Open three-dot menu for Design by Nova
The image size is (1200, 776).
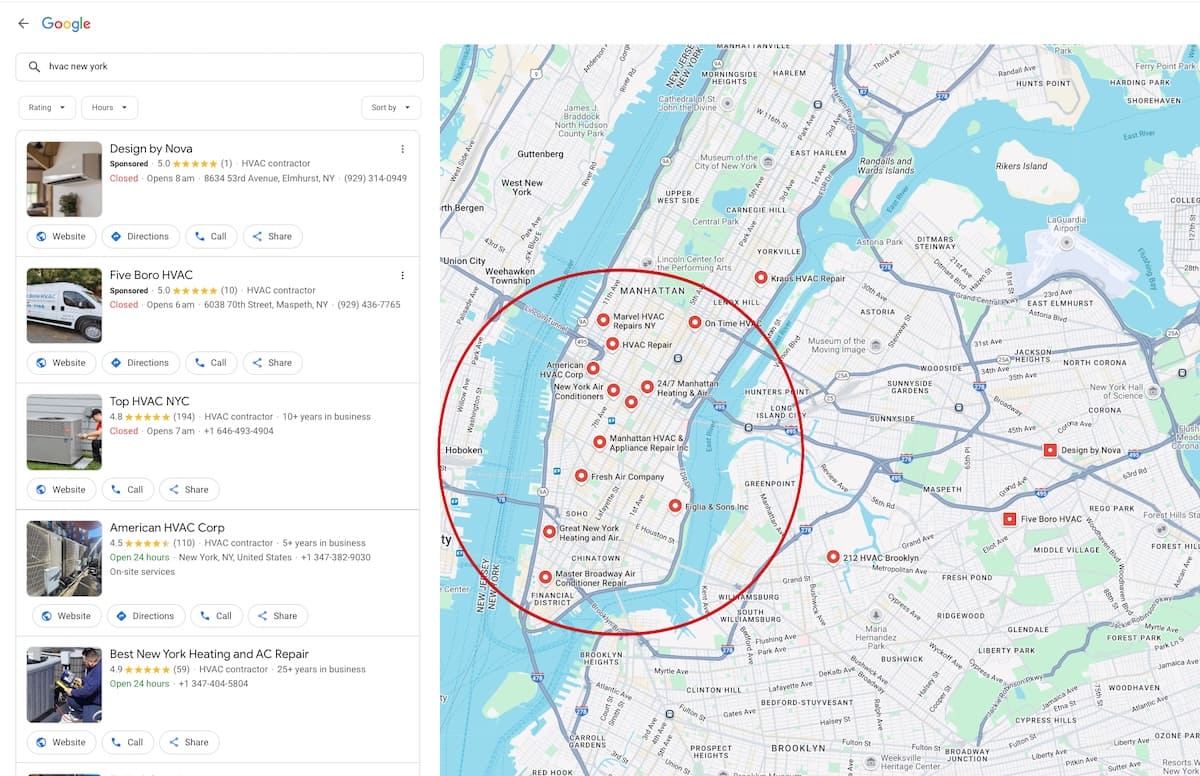[x=403, y=149]
